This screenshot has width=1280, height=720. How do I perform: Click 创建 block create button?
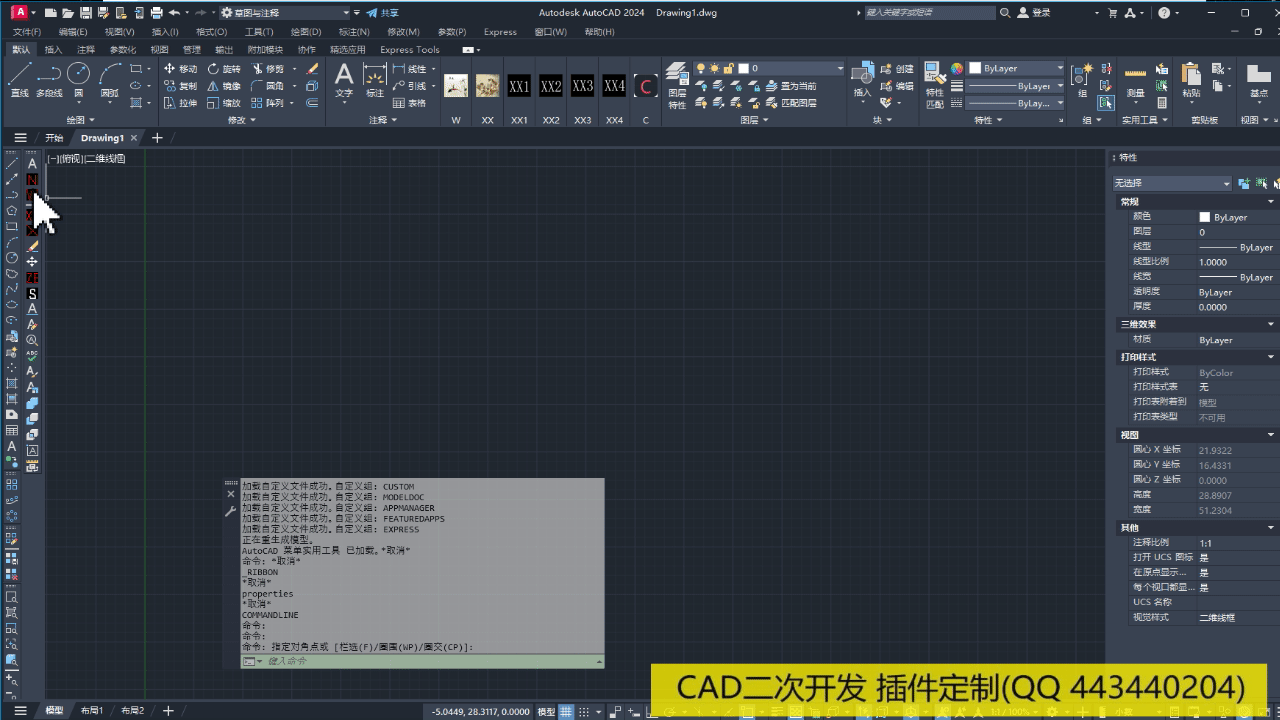point(897,69)
